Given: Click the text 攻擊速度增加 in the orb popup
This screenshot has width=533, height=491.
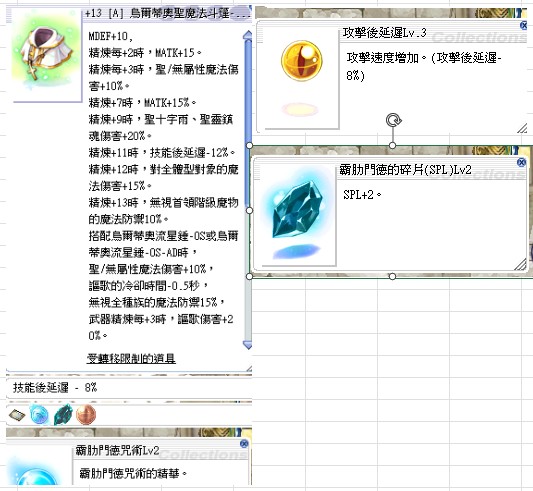Looking at the screenshot, I should [x=382, y=58].
